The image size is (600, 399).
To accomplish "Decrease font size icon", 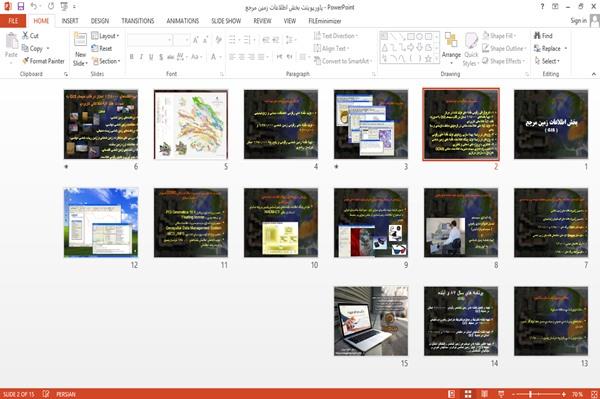I will pyautogui.click(x=205, y=40).
